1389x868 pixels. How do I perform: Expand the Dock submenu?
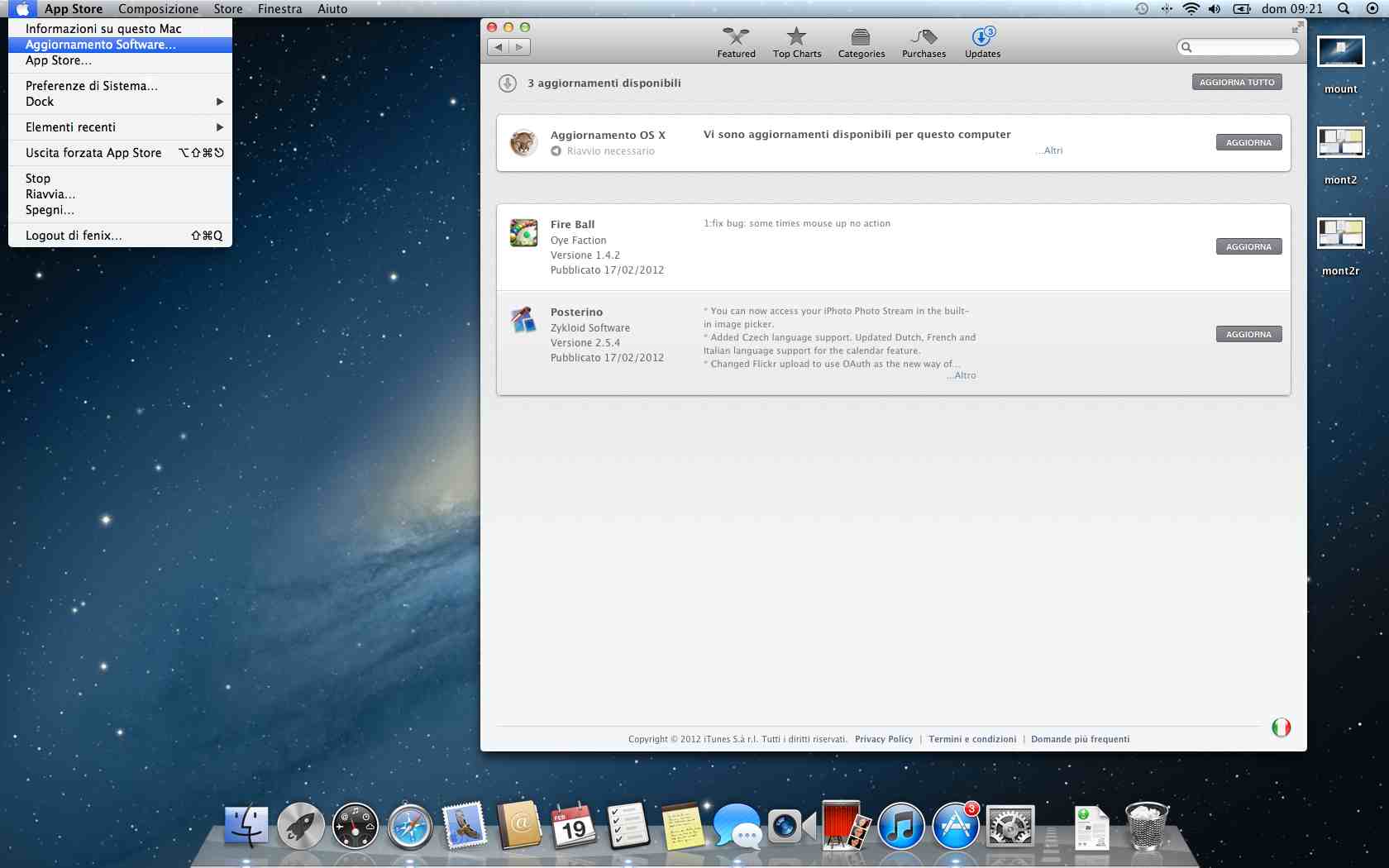tap(120, 102)
